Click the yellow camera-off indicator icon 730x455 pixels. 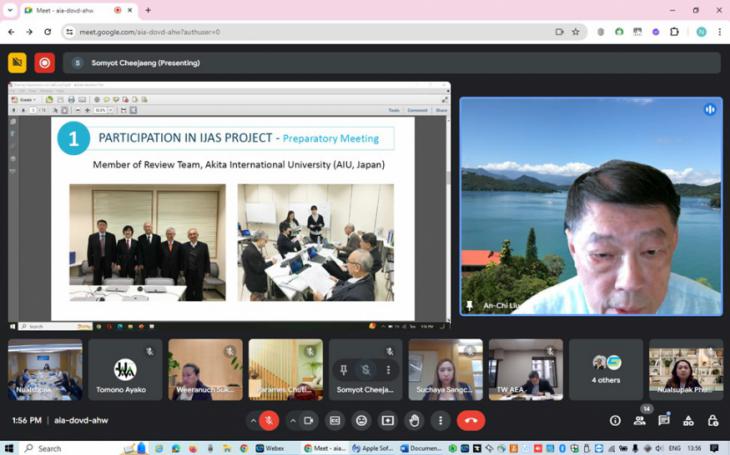click(17, 62)
